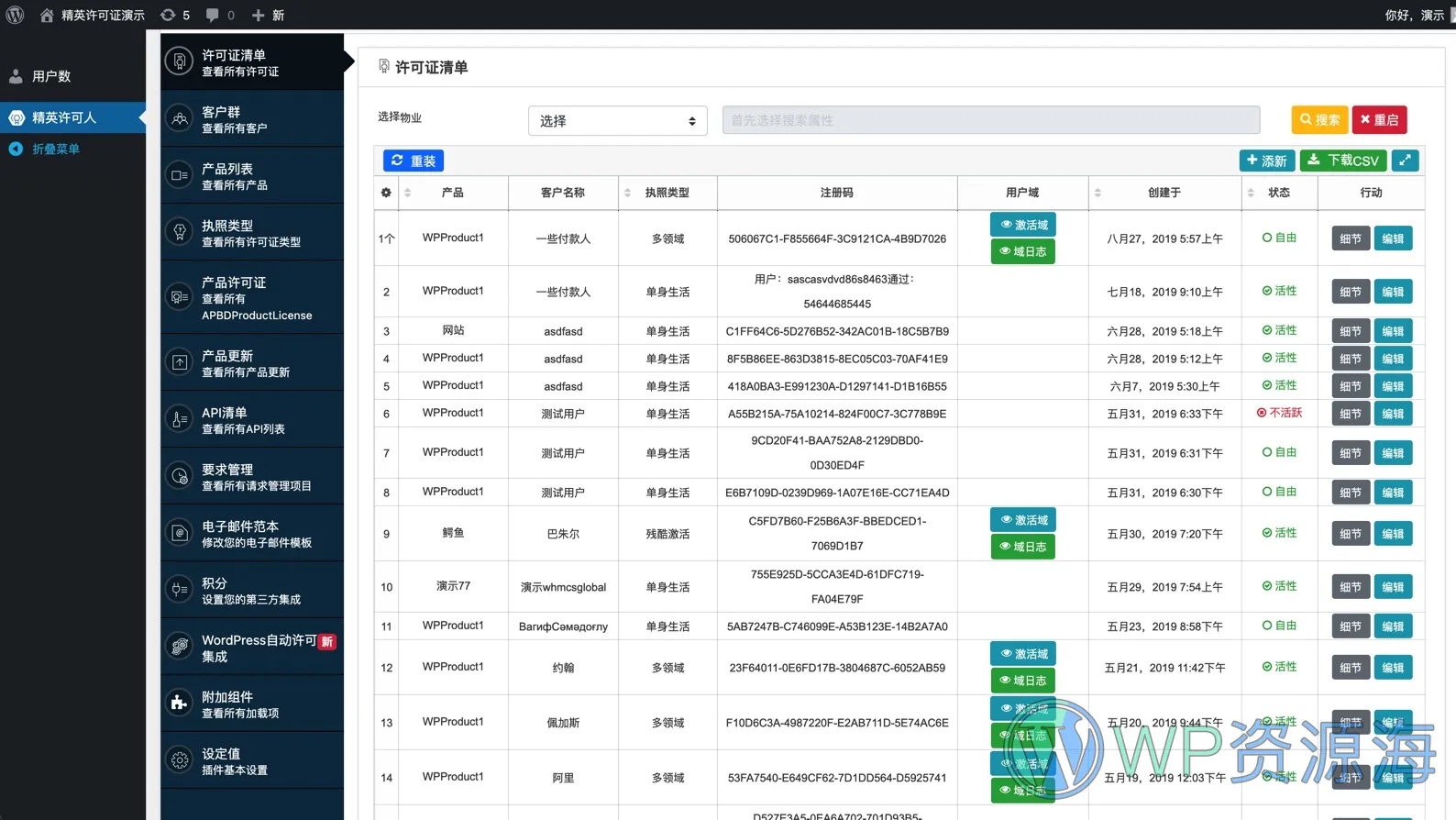Open the 选择 property dropdown
The image size is (1456, 820).
617,121
